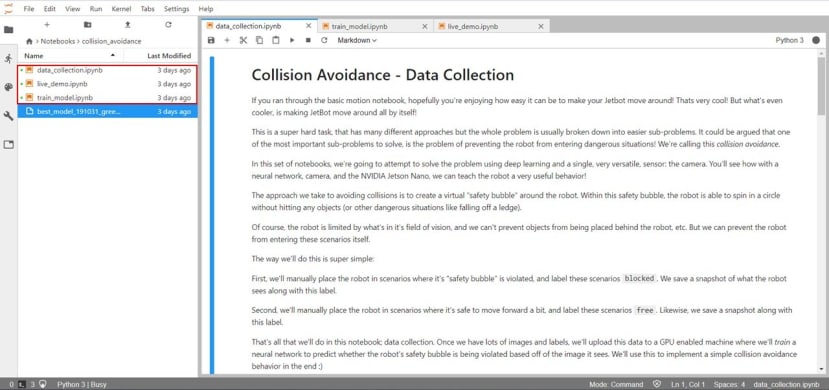
Task: Click the New Launcher plus icon
Action: [x=47, y=25]
